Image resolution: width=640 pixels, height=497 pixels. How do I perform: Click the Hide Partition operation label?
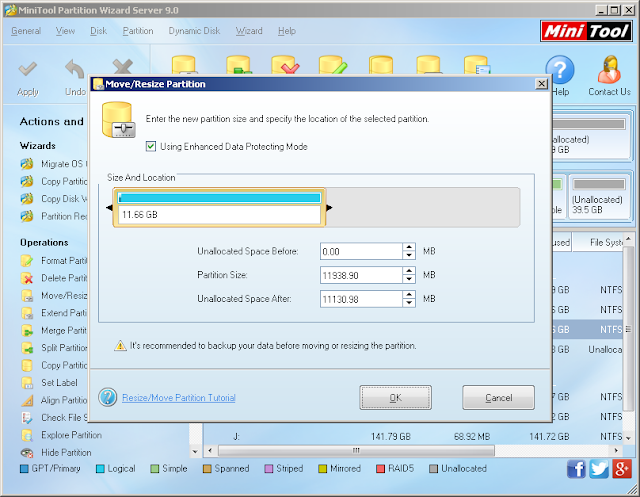(66, 453)
